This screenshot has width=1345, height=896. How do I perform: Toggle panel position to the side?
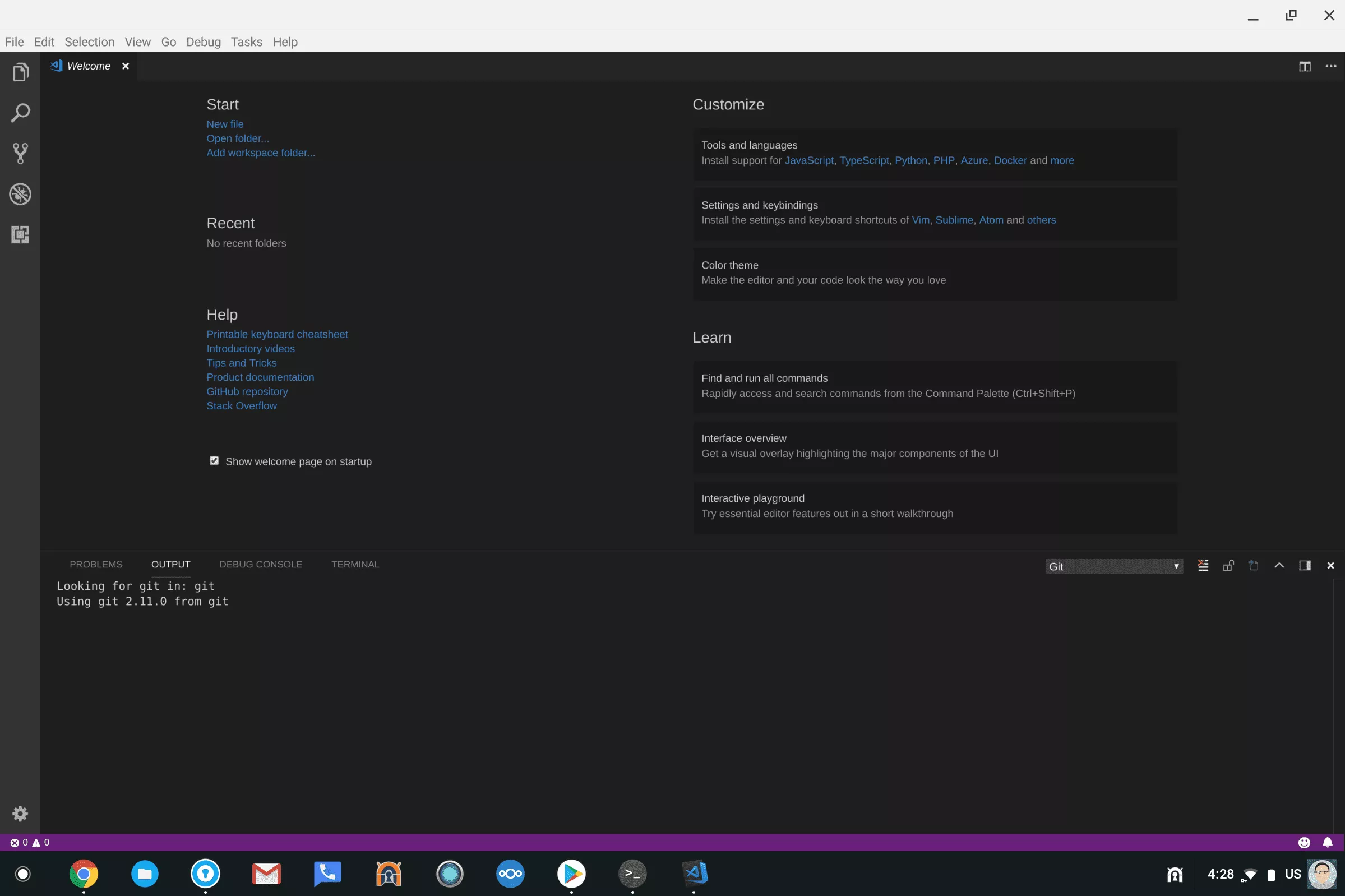pyautogui.click(x=1305, y=565)
